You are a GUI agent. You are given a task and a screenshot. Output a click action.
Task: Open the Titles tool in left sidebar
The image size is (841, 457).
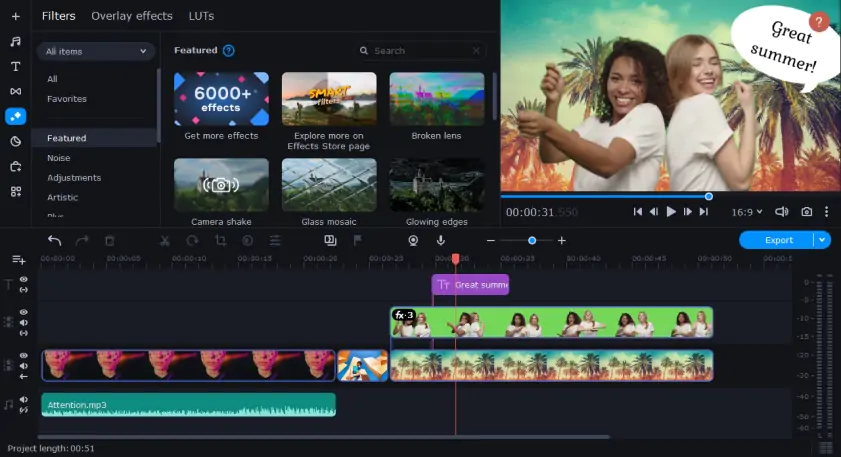coord(15,66)
